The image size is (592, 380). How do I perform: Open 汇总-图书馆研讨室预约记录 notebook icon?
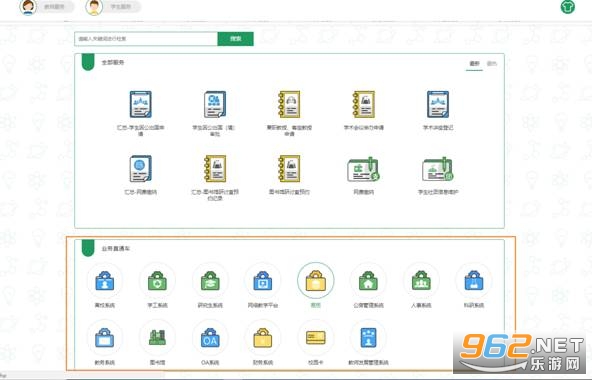(214, 169)
